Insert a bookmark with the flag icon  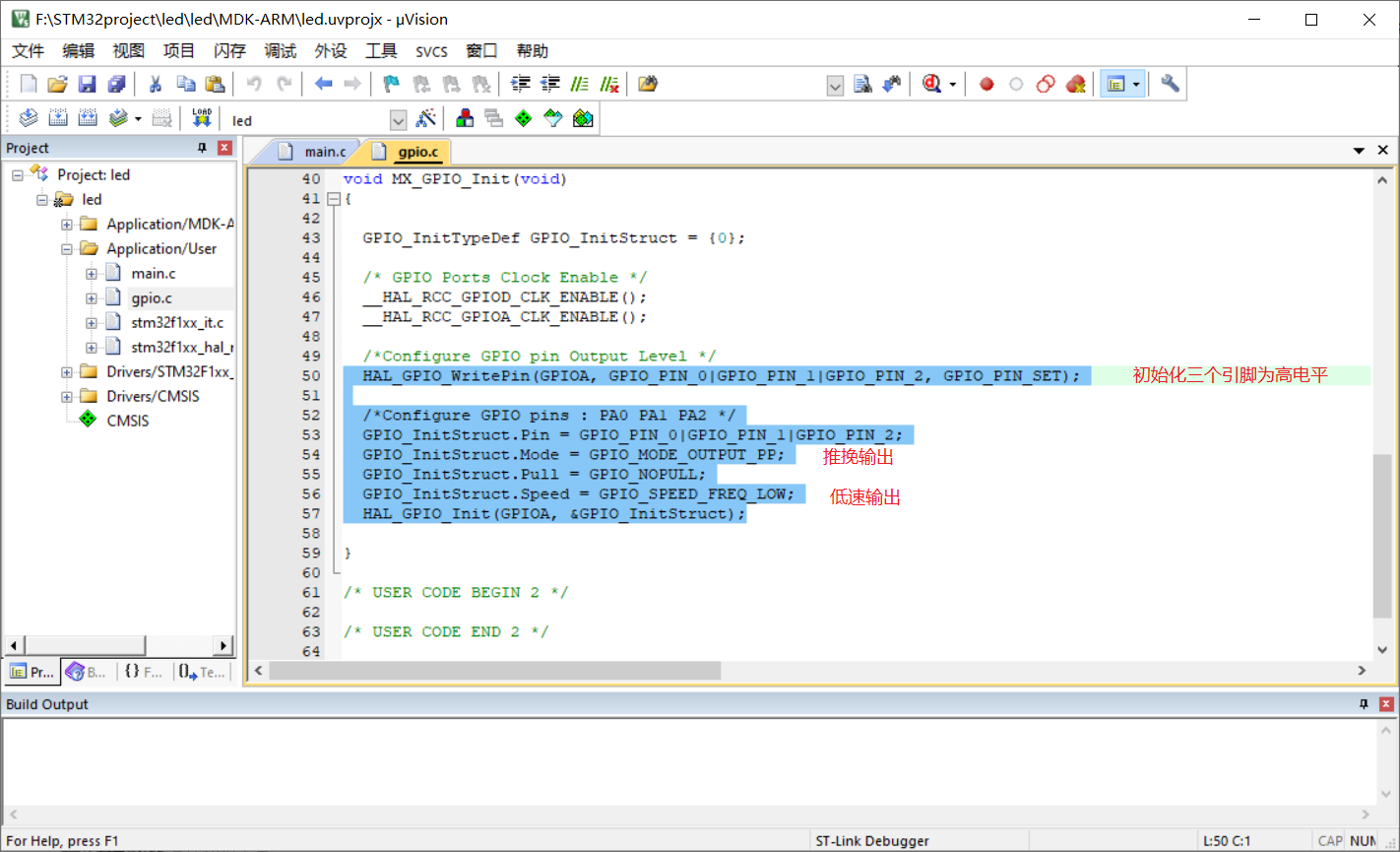click(391, 85)
